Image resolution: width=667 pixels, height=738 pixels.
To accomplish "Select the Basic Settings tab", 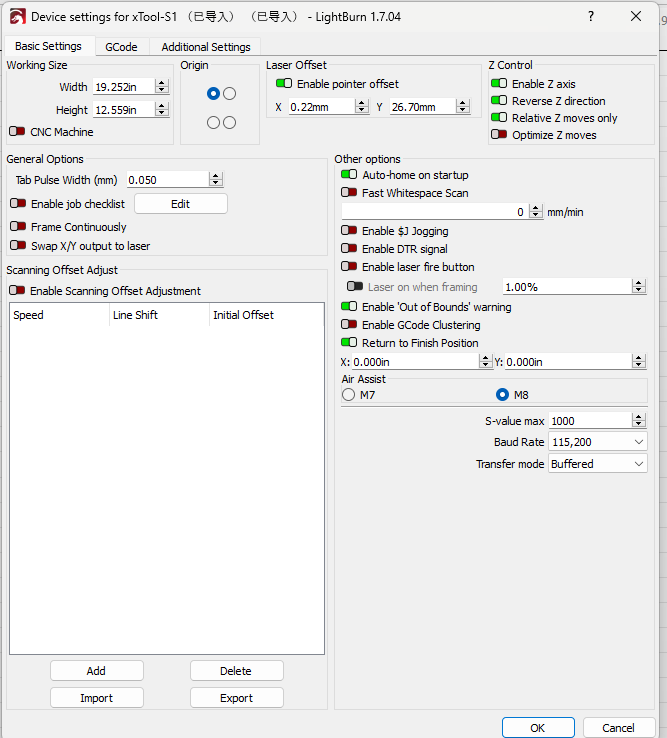I will click(48, 46).
